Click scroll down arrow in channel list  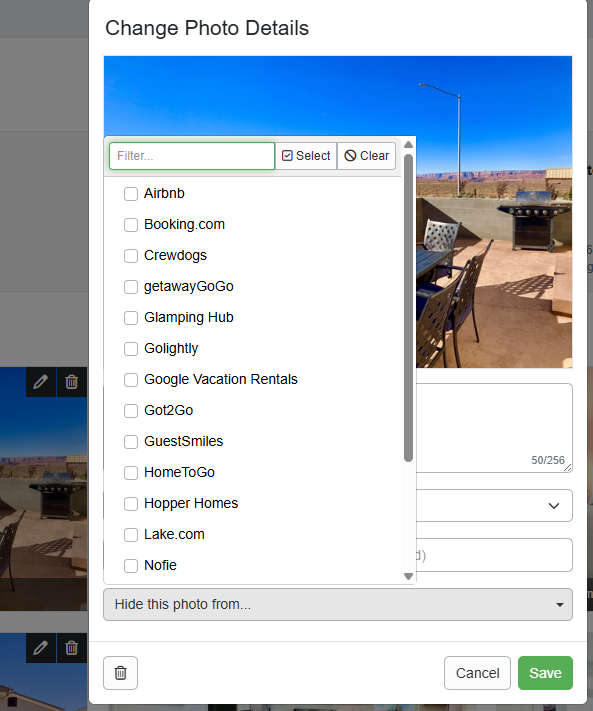coord(408,576)
